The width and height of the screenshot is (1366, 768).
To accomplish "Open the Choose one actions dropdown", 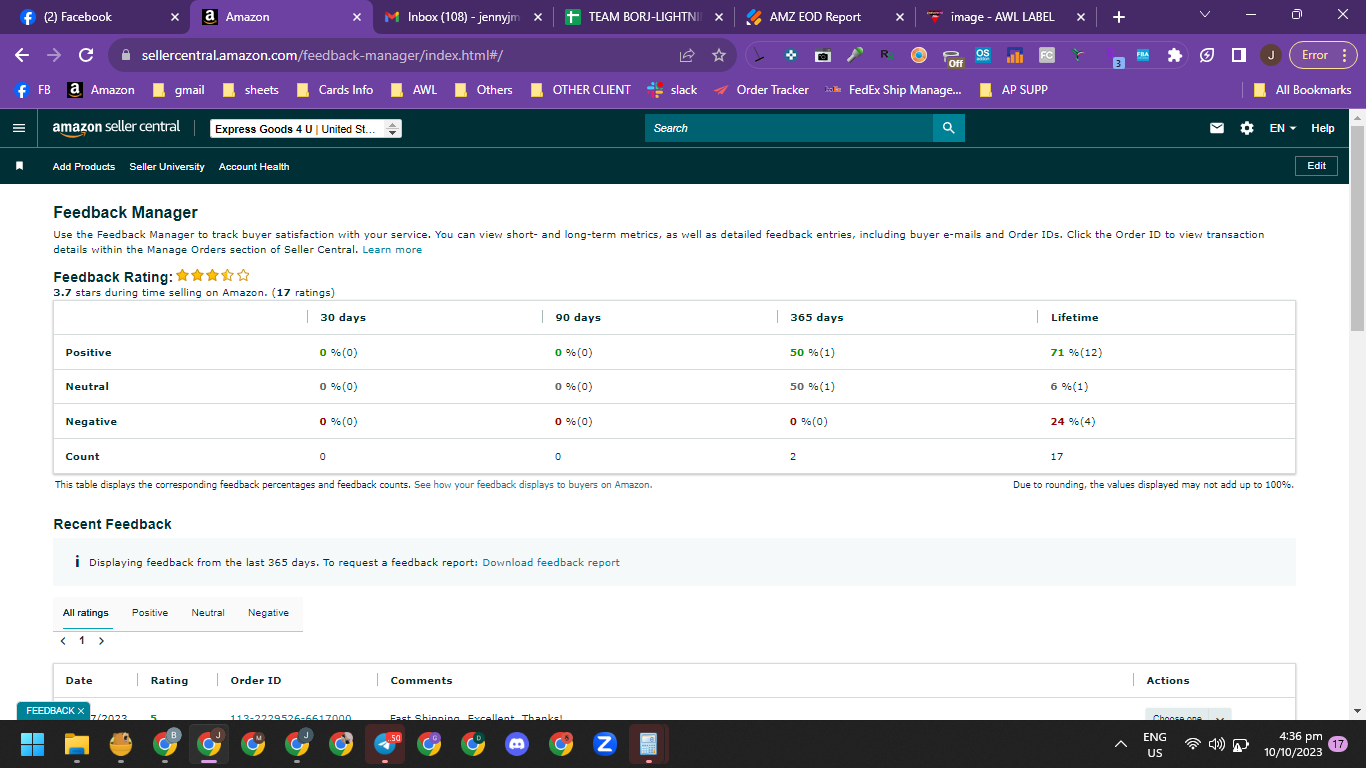I will (x=1188, y=716).
